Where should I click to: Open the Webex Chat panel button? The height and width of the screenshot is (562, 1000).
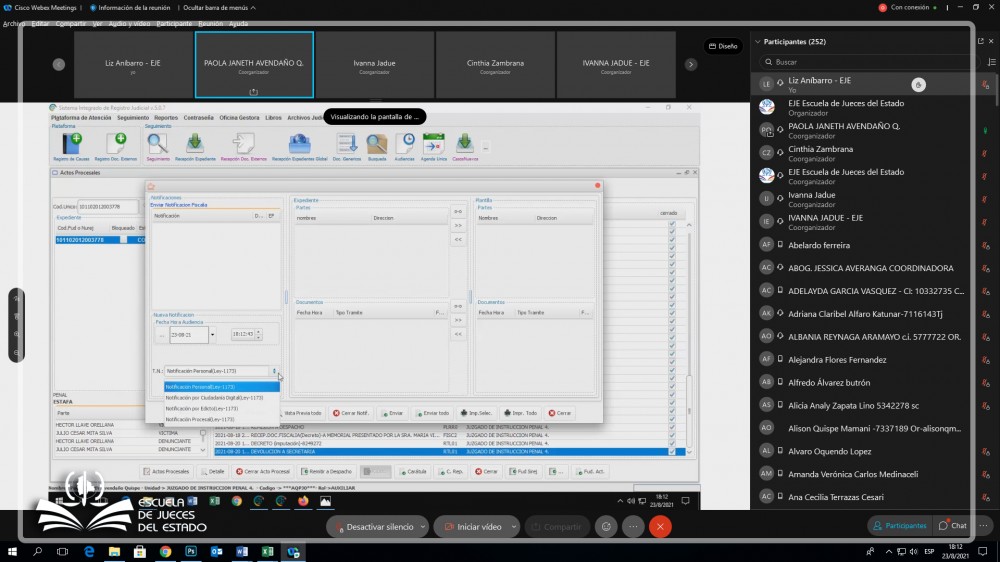[953, 526]
